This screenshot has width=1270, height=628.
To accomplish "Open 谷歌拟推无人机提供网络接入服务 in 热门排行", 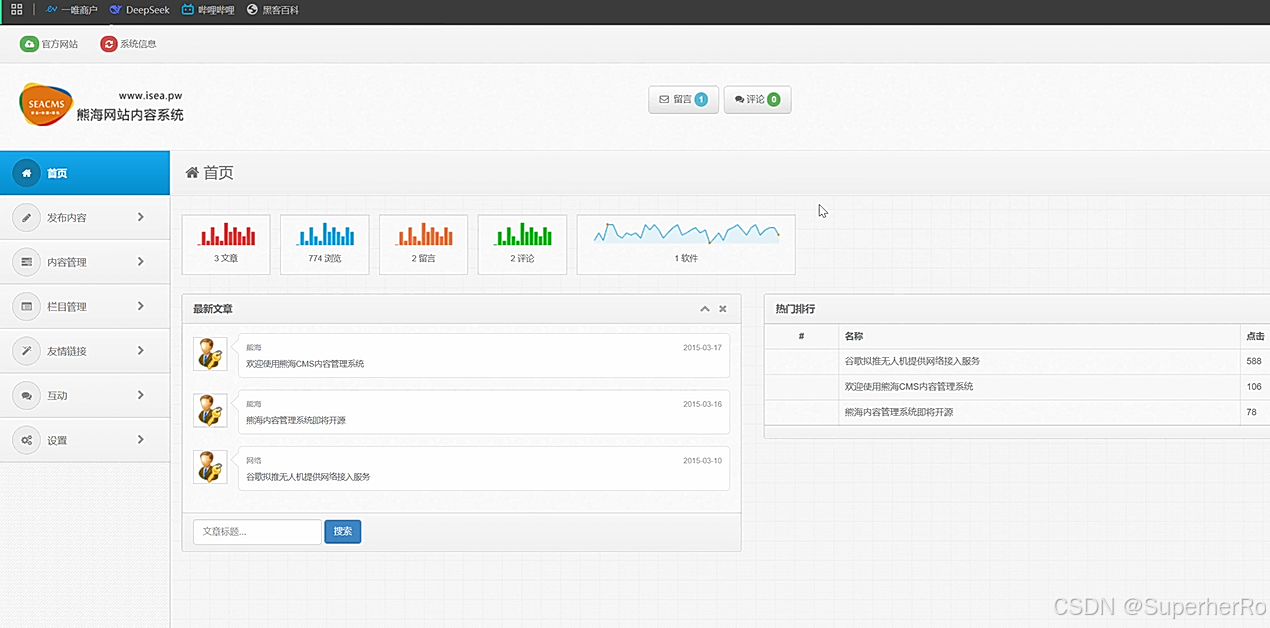I will pos(912,361).
